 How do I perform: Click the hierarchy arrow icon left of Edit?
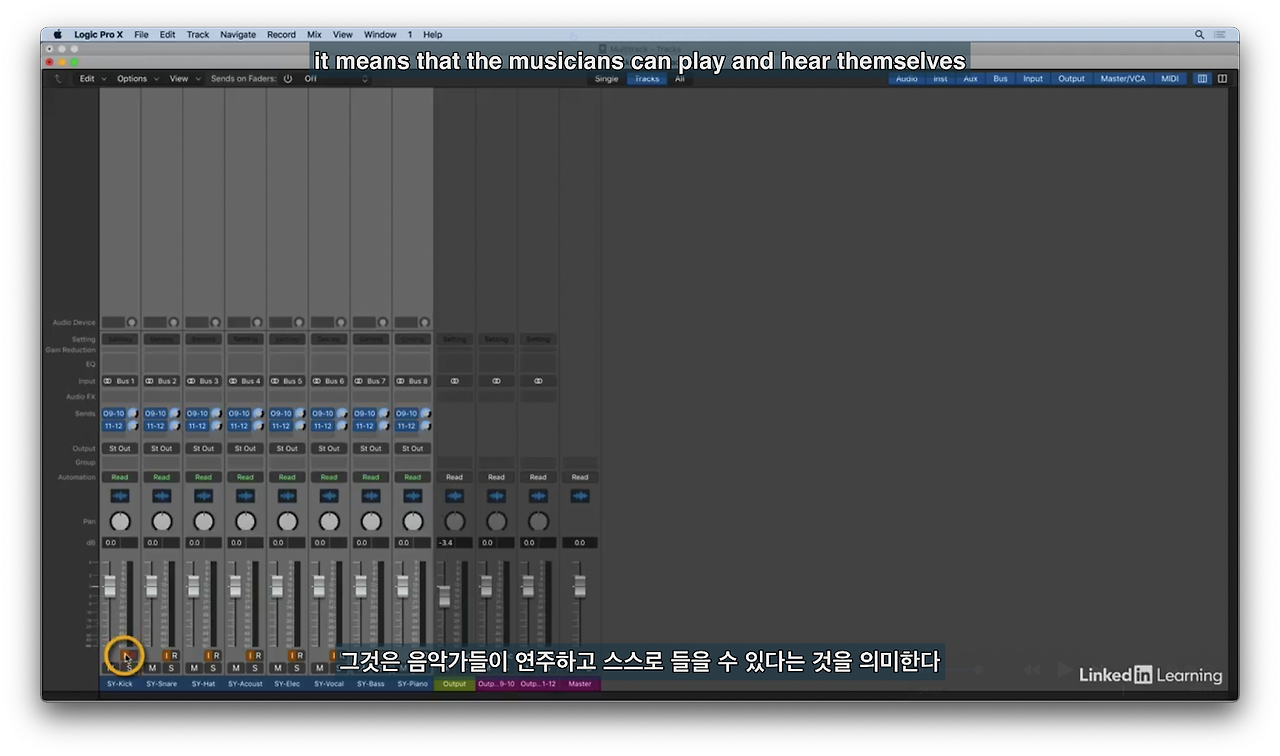[58, 79]
